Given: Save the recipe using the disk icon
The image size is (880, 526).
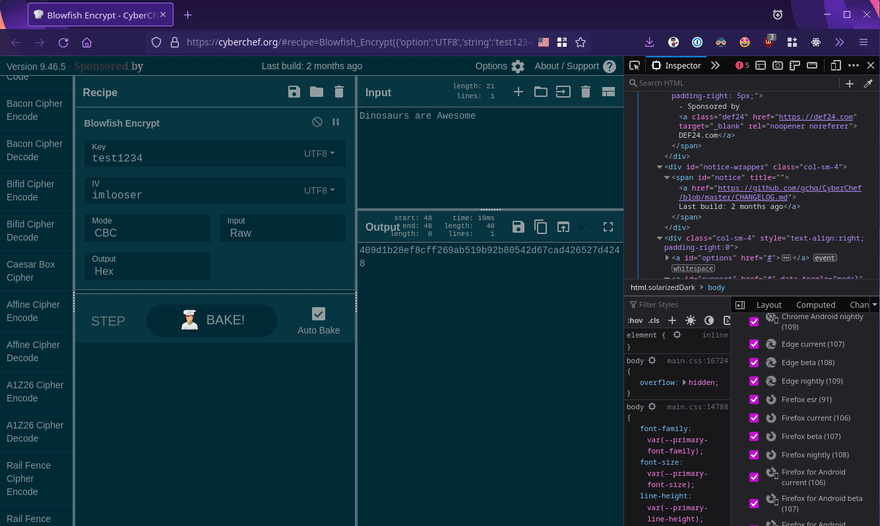Looking at the screenshot, I should [x=294, y=92].
